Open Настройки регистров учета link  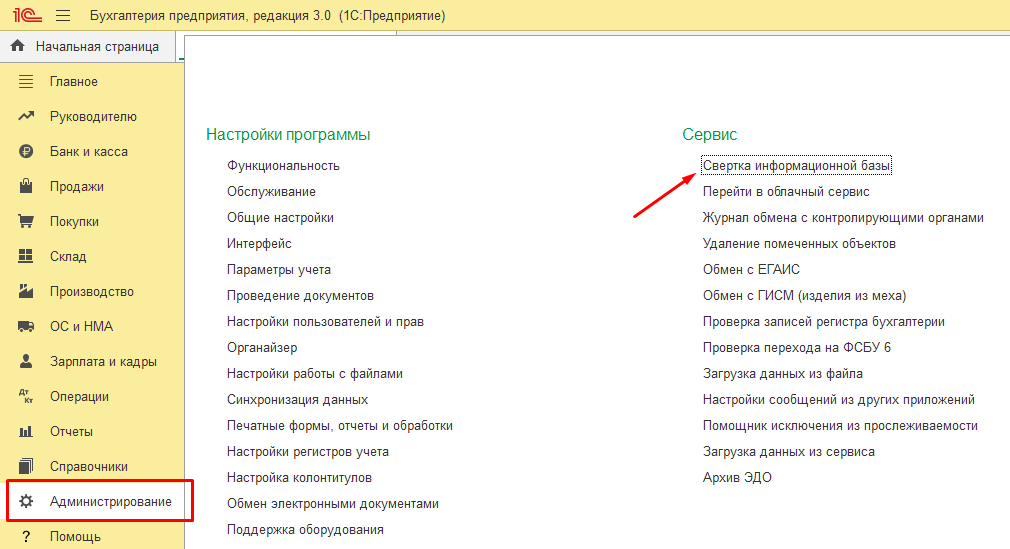coord(308,452)
